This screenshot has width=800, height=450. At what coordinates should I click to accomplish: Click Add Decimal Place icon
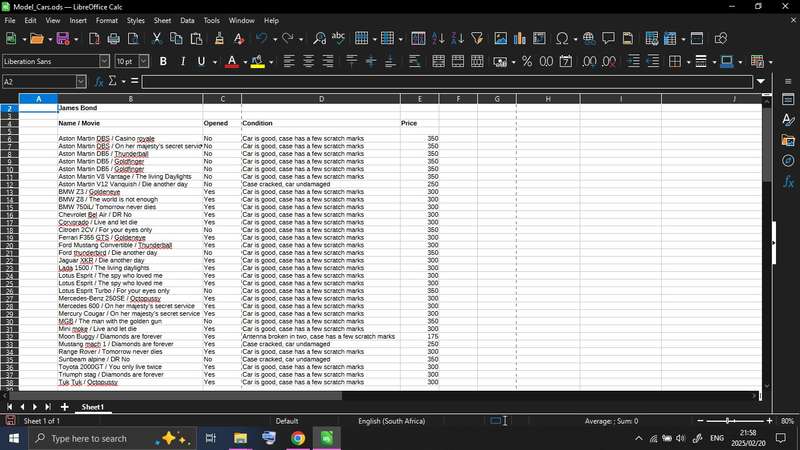coord(589,62)
